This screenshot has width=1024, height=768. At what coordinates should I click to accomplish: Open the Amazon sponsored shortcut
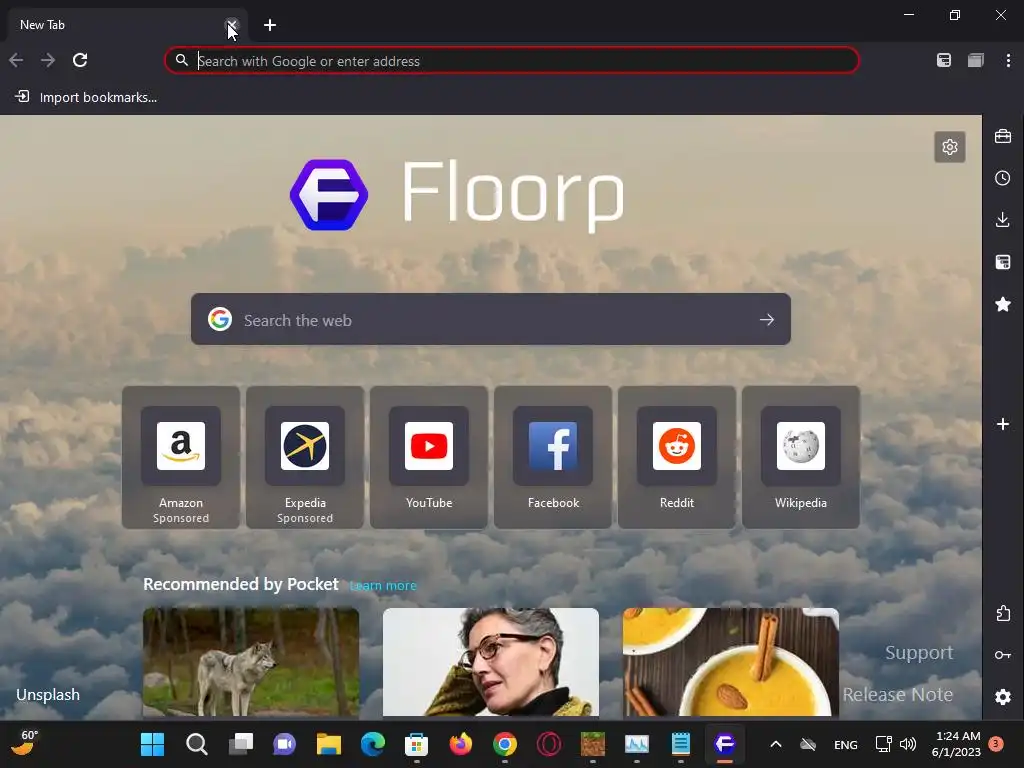click(x=181, y=457)
